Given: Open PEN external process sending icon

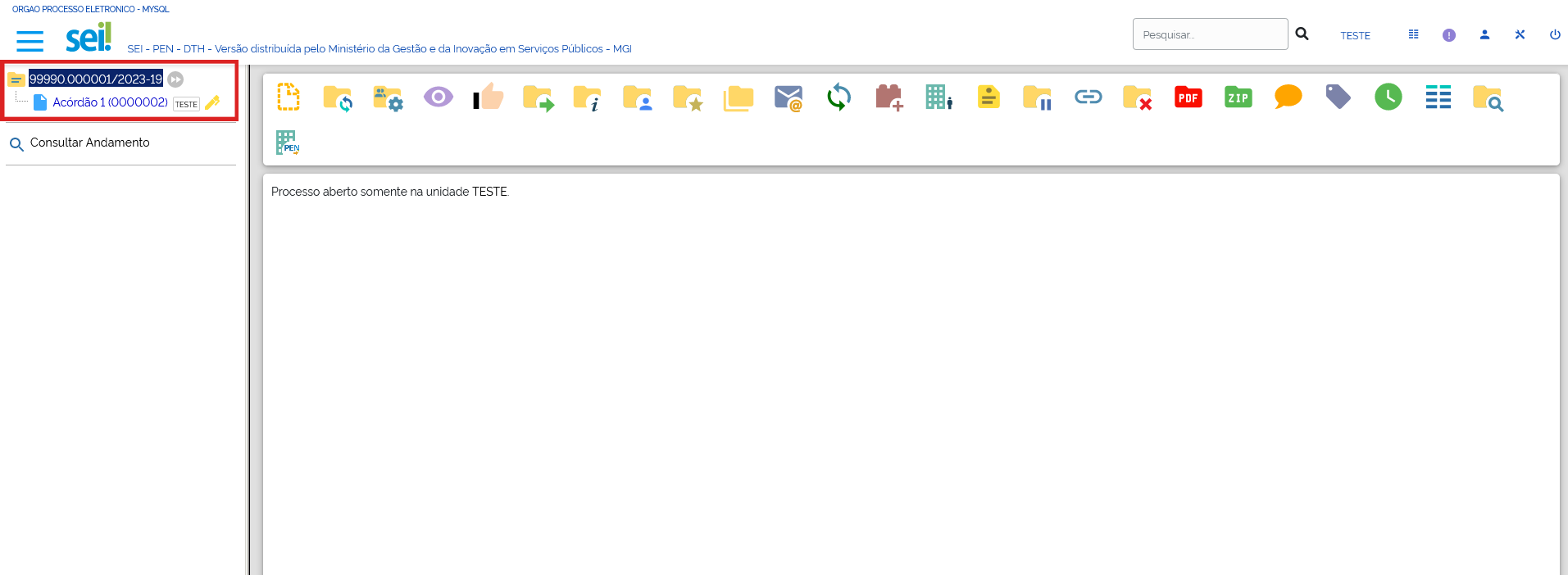Looking at the screenshot, I should [x=288, y=143].
